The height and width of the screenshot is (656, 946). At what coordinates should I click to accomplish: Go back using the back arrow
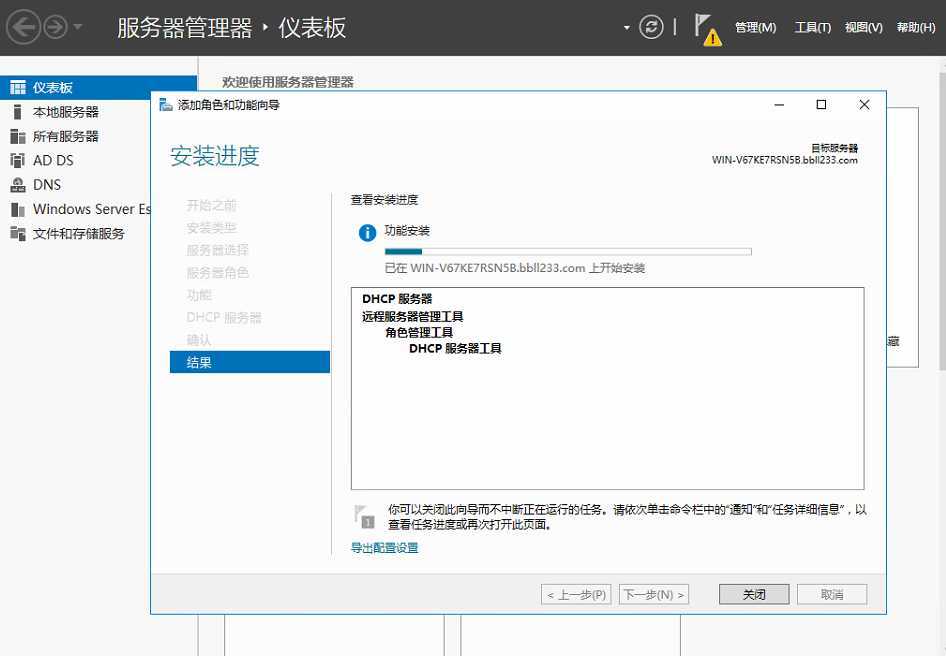(23, 27)
